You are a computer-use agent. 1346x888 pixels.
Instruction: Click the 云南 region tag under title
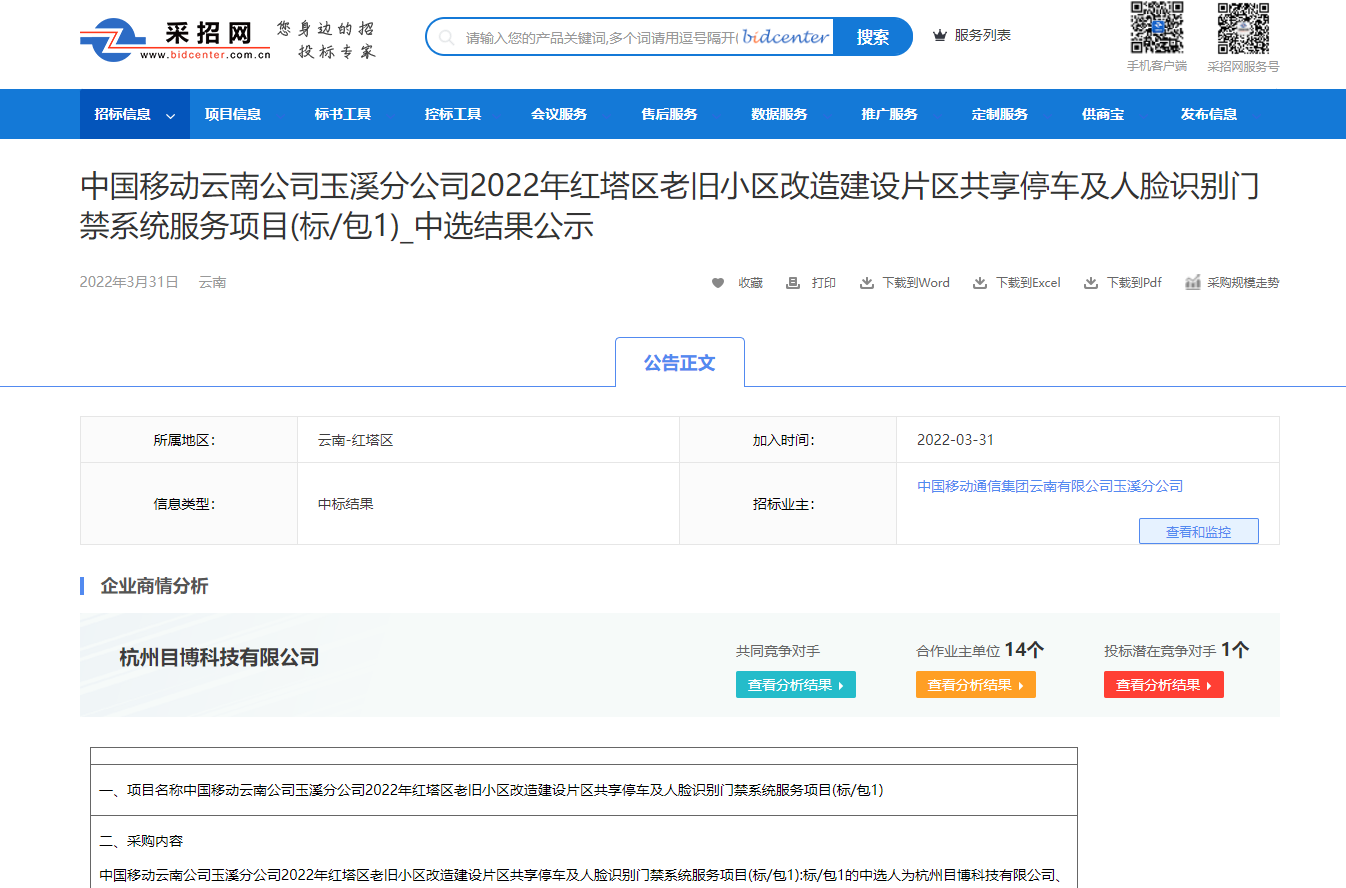(212, 282)
